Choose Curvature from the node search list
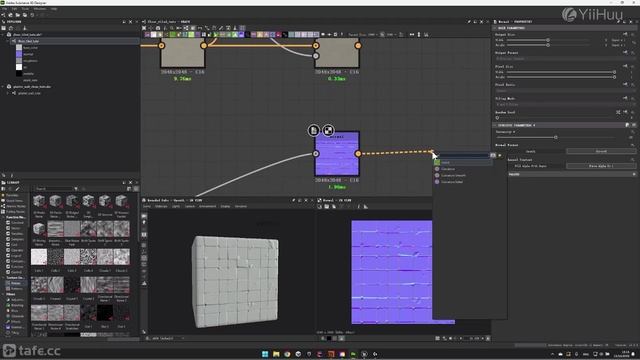Viewport: 640px width, 360px height. pyautogui.click(x=448, y=169)
